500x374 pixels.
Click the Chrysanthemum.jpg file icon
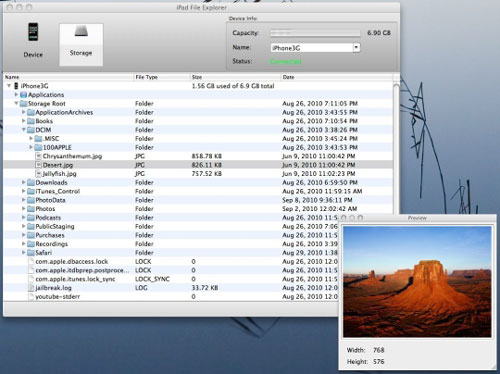pos(38,156)
